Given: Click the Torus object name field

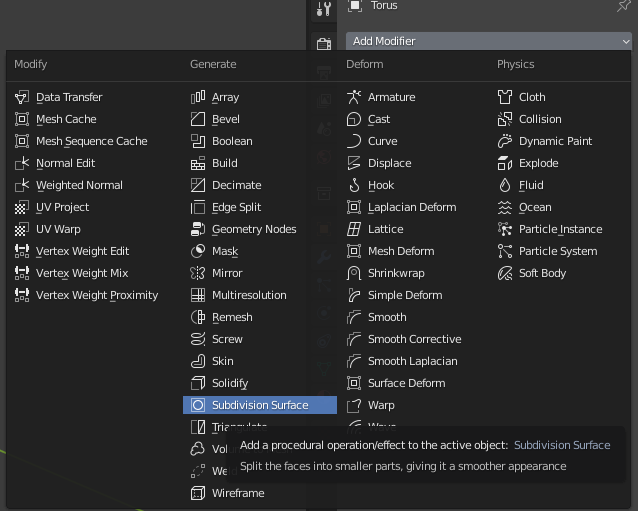Looking at the screenshot, I should (384, 6).
